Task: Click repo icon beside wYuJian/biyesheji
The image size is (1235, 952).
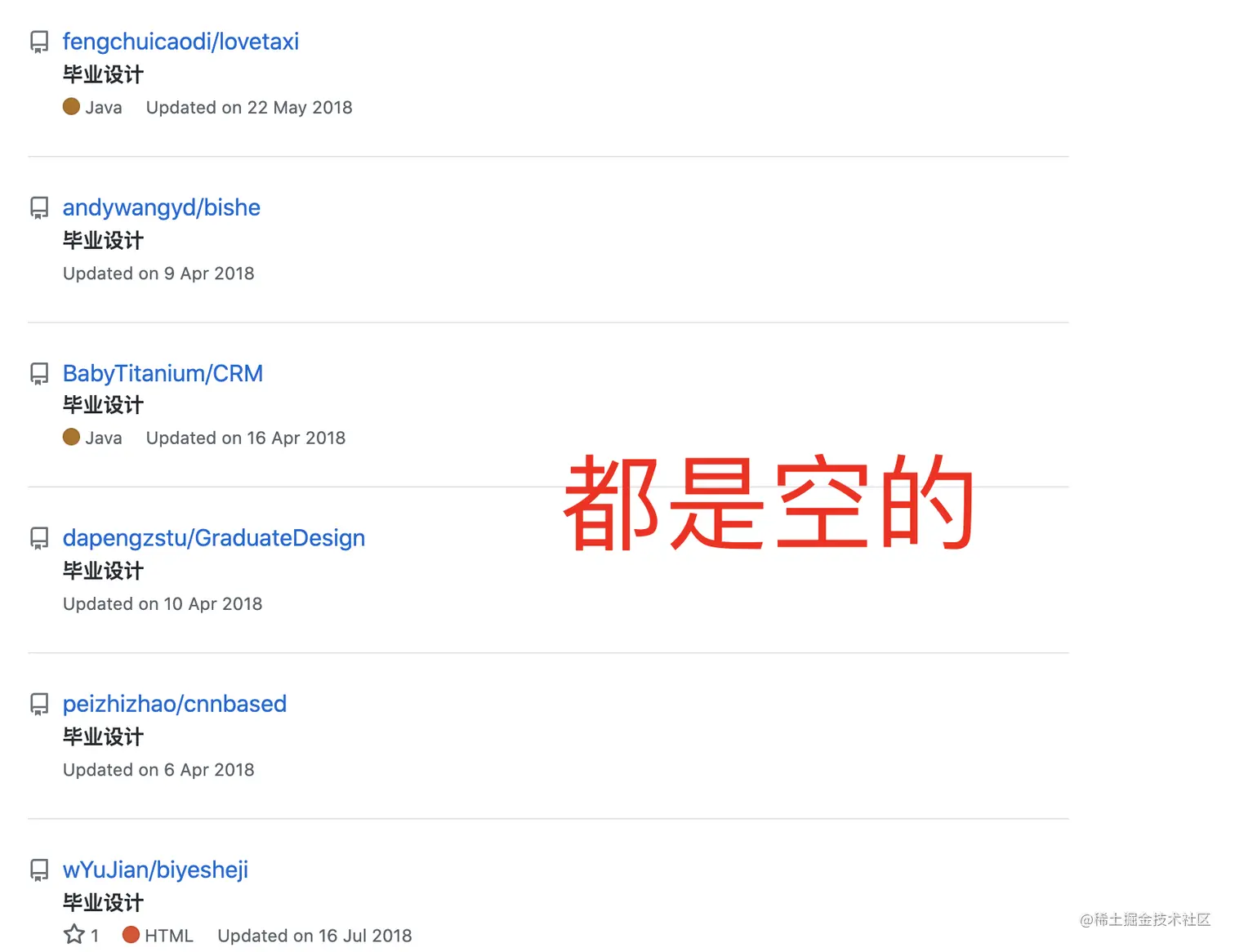Action: tap(39, 870)
